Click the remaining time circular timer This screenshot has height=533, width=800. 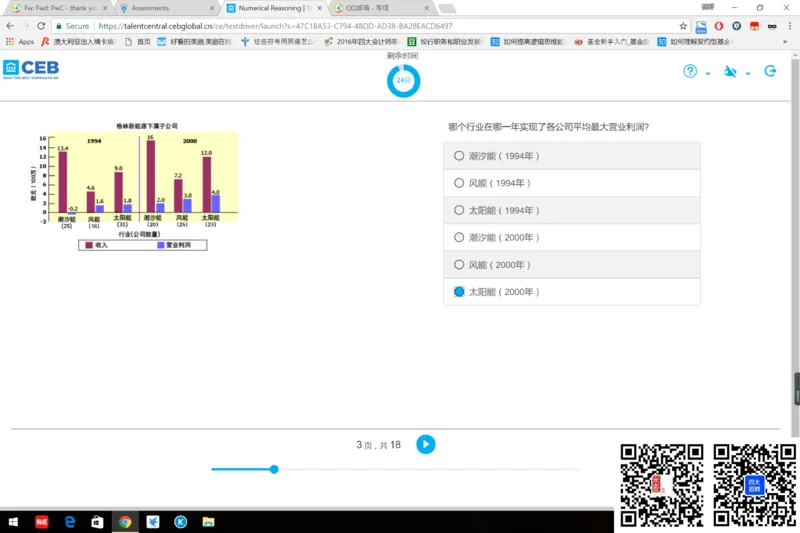tap(403, 81)
